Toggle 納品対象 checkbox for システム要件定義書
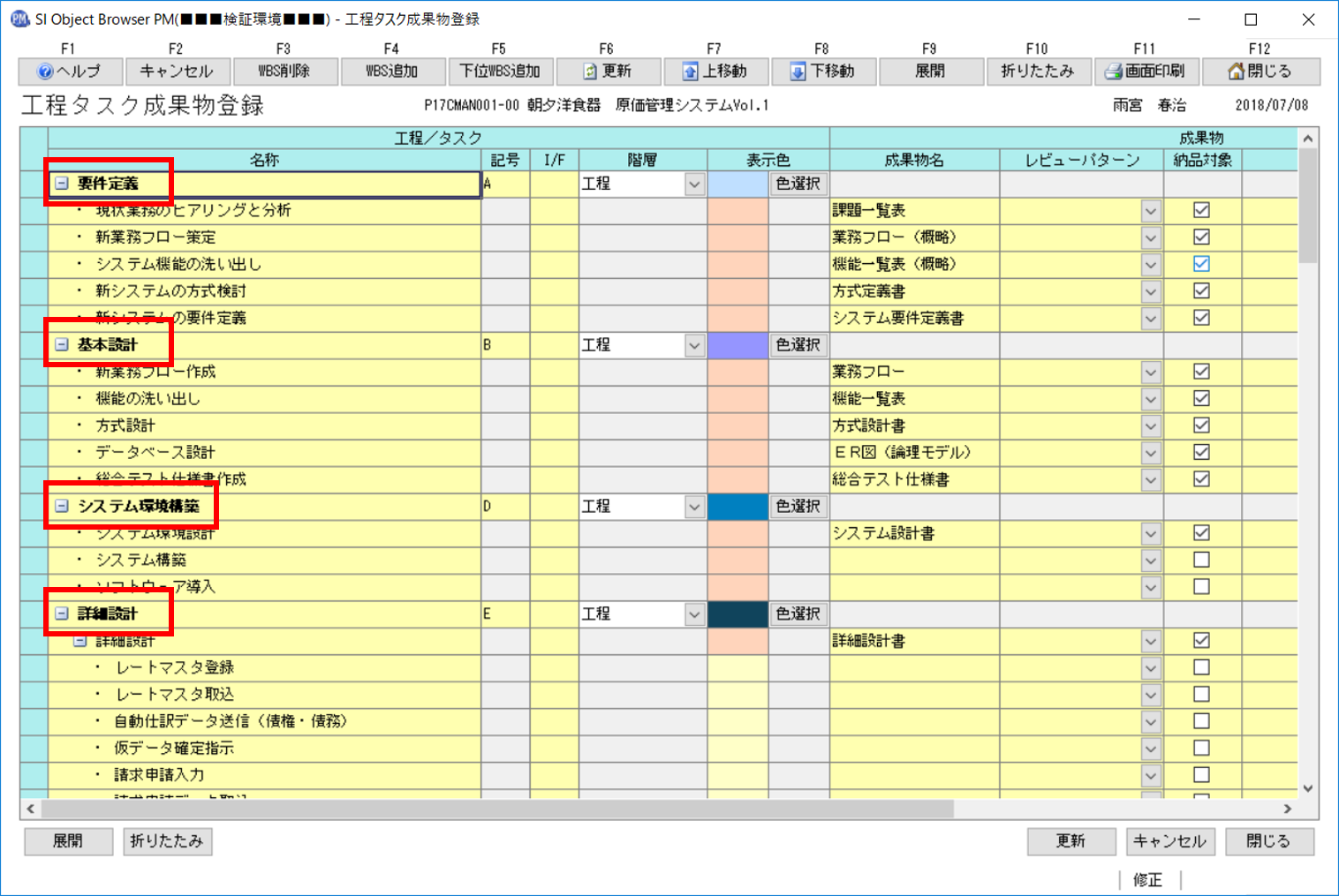The width and height of the screenshot is (1339, 896). (1201, 318)
